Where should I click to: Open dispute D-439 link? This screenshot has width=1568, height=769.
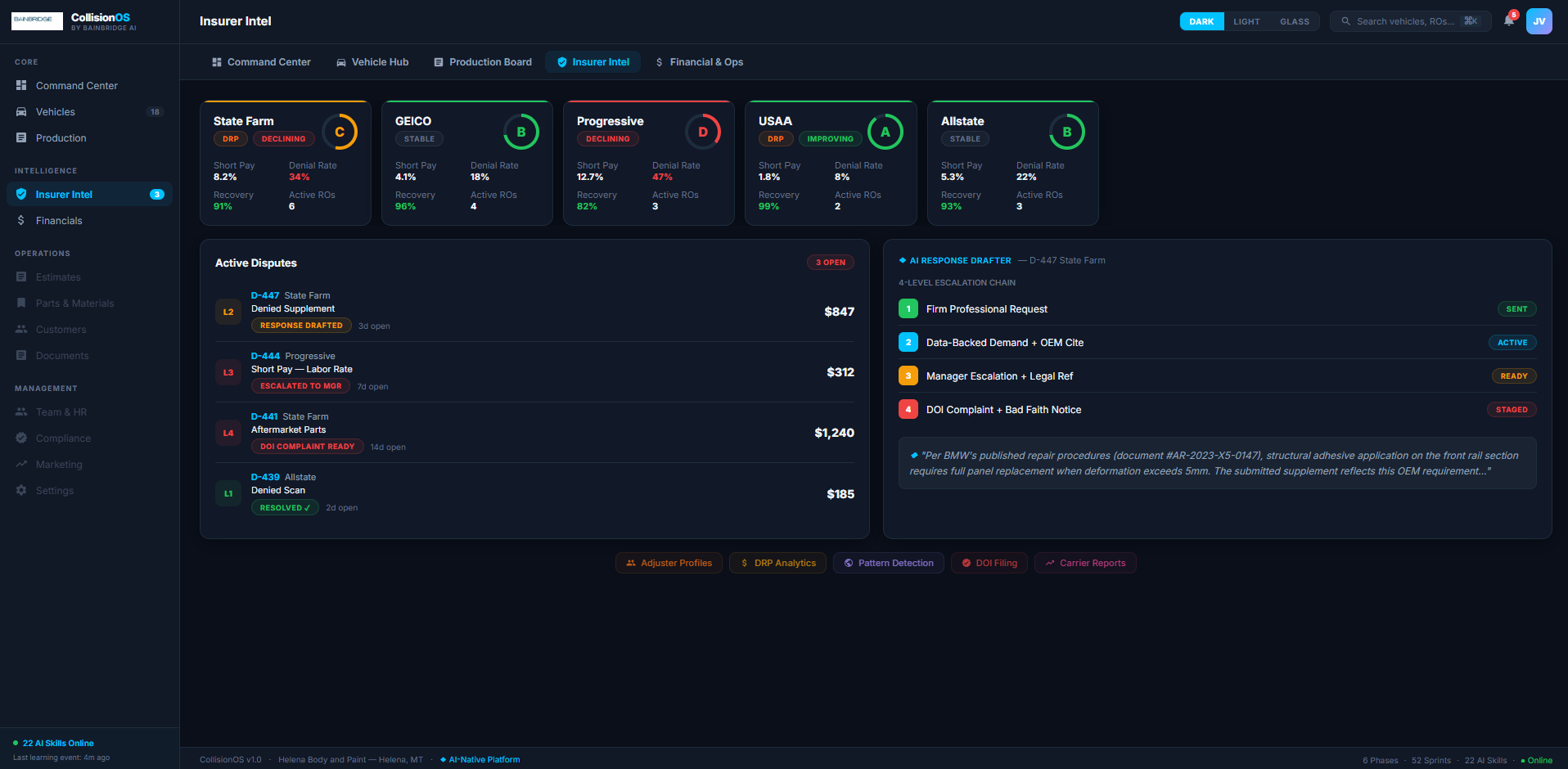[265, 477]
